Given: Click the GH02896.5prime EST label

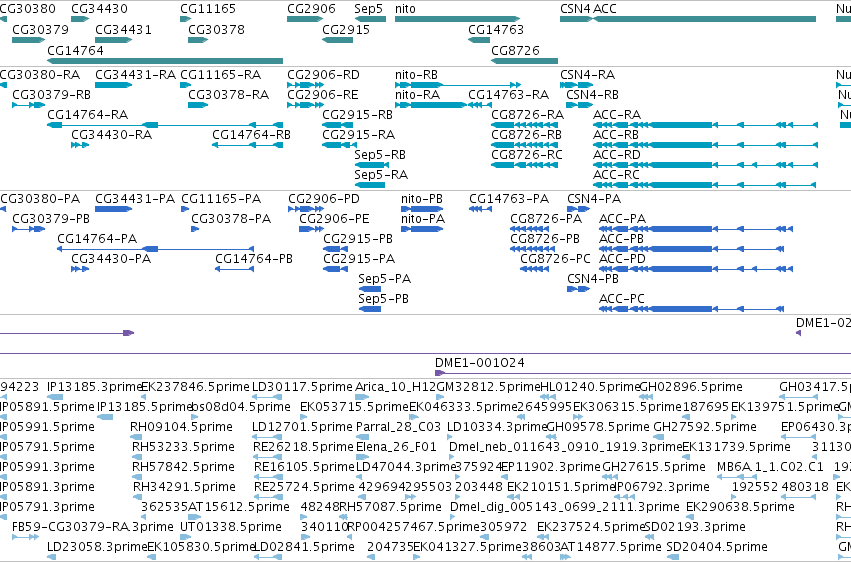Looking at the screenshot, I should coord(691,387).
